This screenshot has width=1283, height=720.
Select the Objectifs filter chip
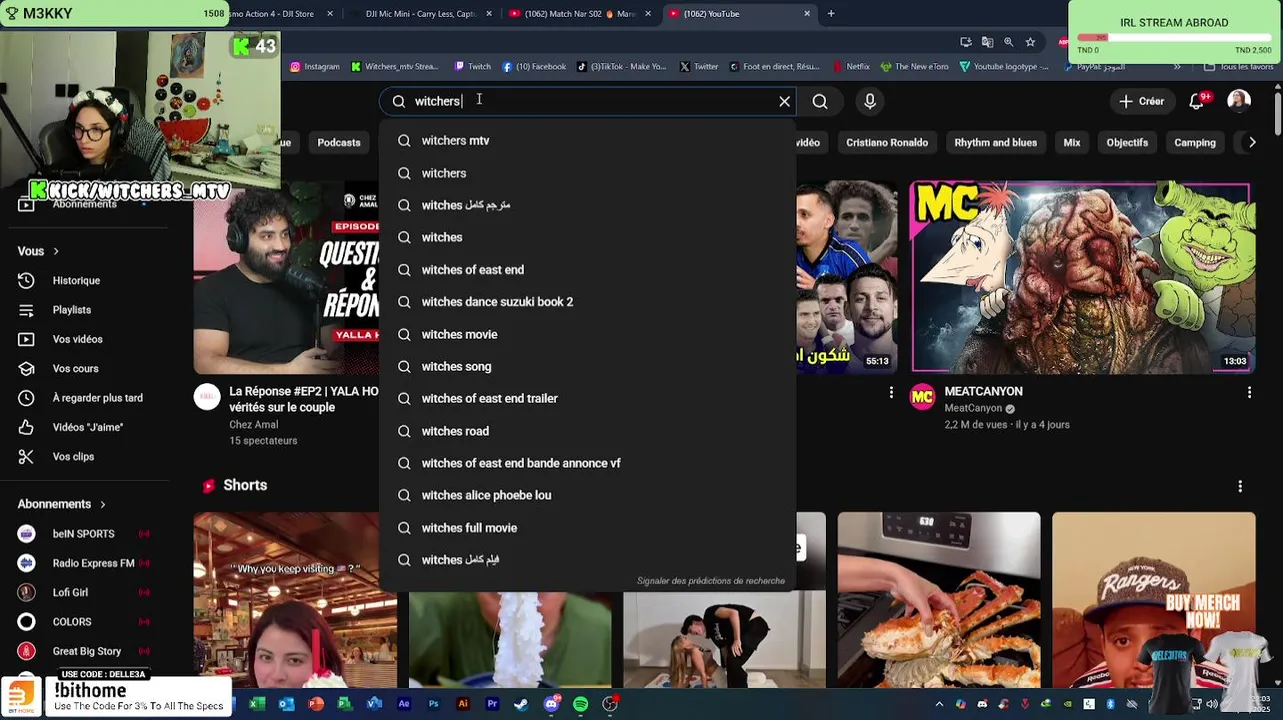coord(1127,143)
